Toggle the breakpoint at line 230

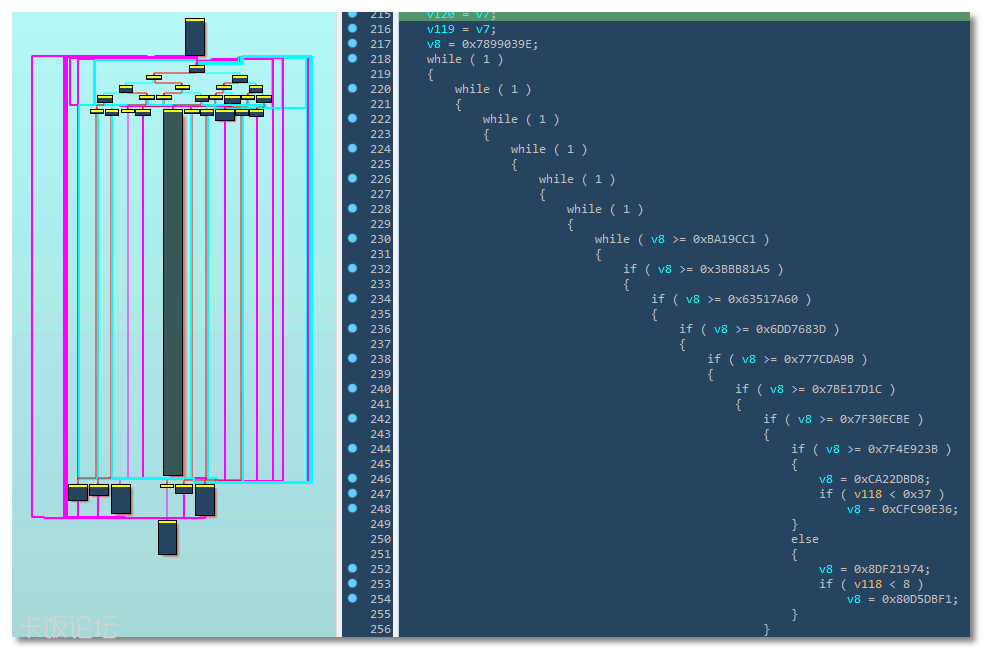point(351,239)
